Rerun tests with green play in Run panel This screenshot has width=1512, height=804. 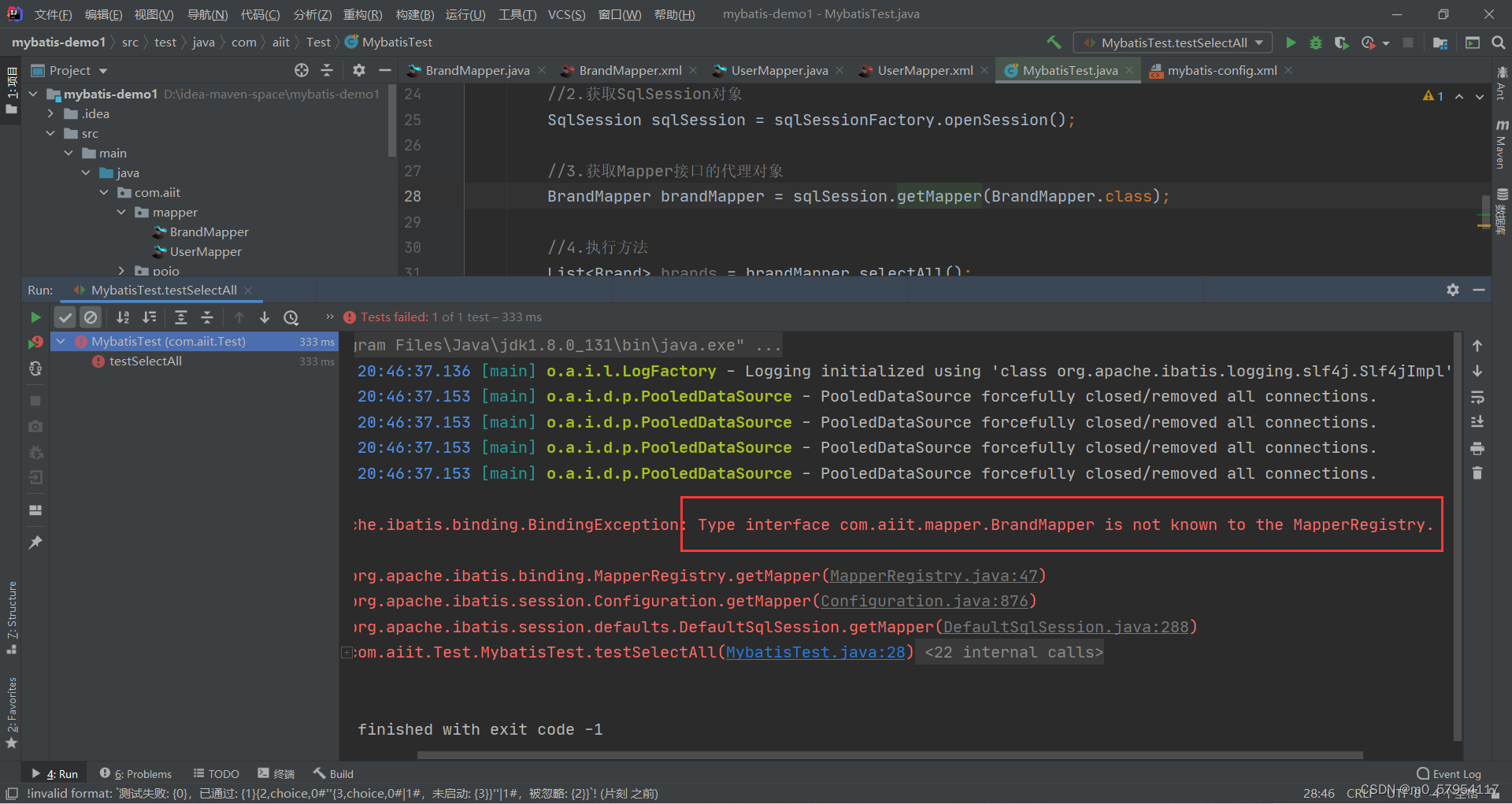35,317
